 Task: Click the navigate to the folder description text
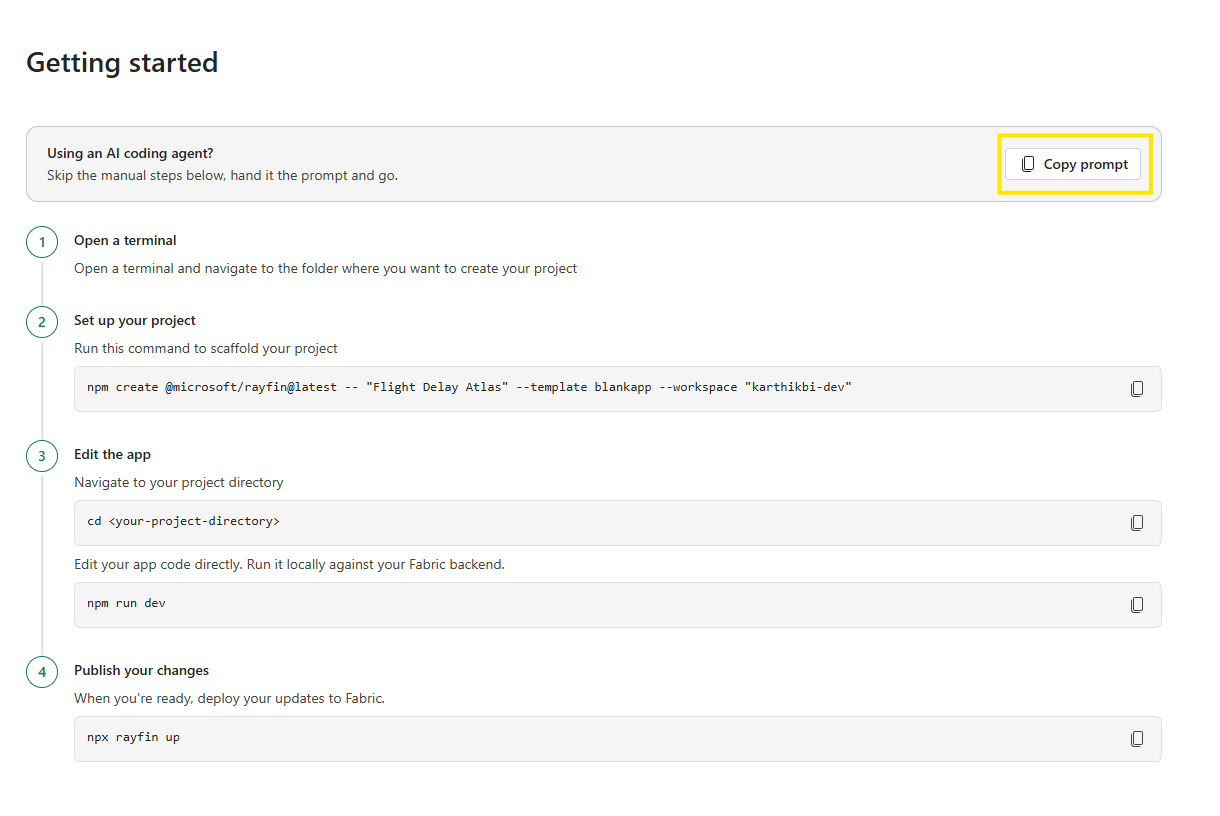325,268
